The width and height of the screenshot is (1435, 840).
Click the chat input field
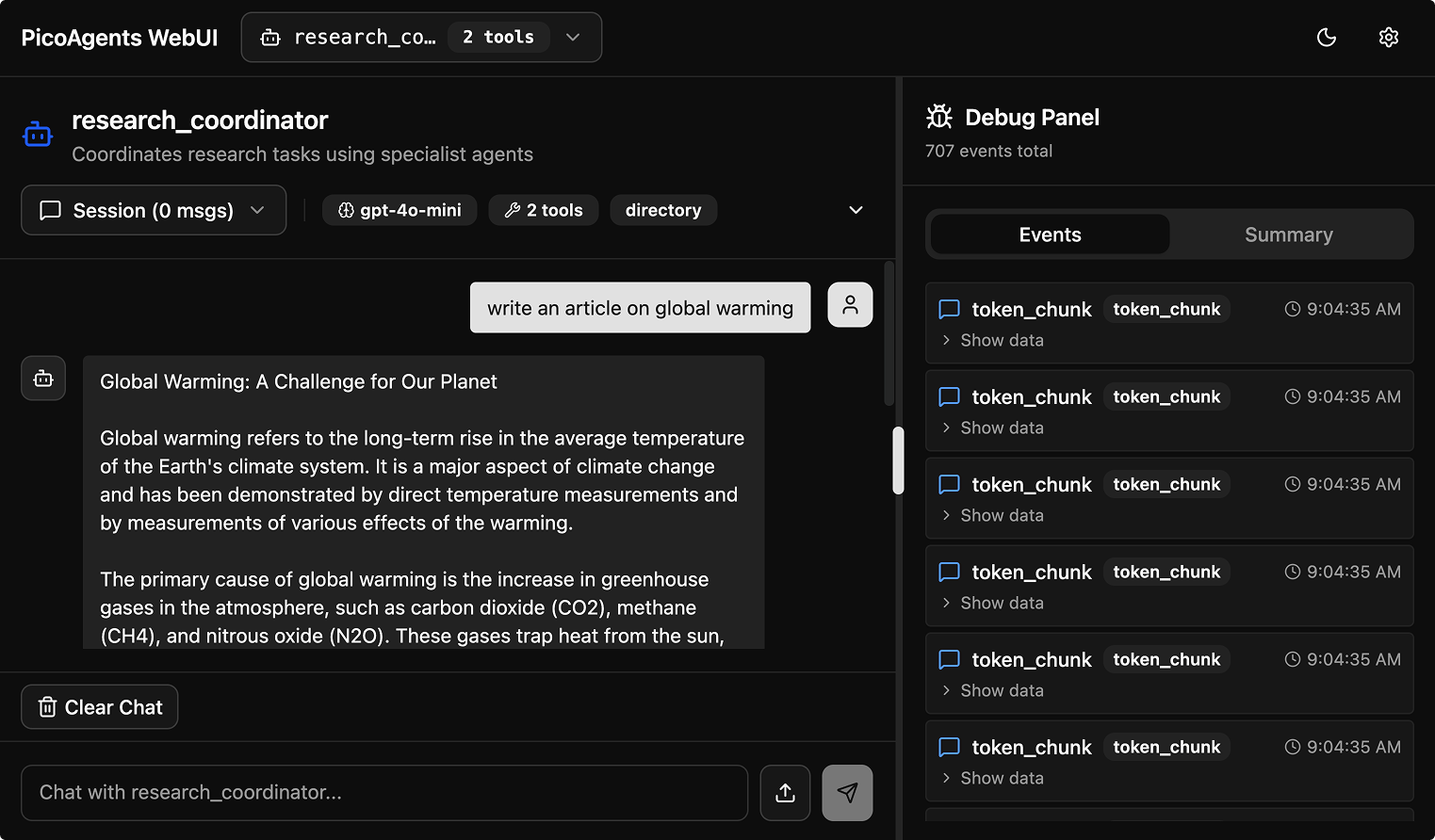click(x=377, y=792)
